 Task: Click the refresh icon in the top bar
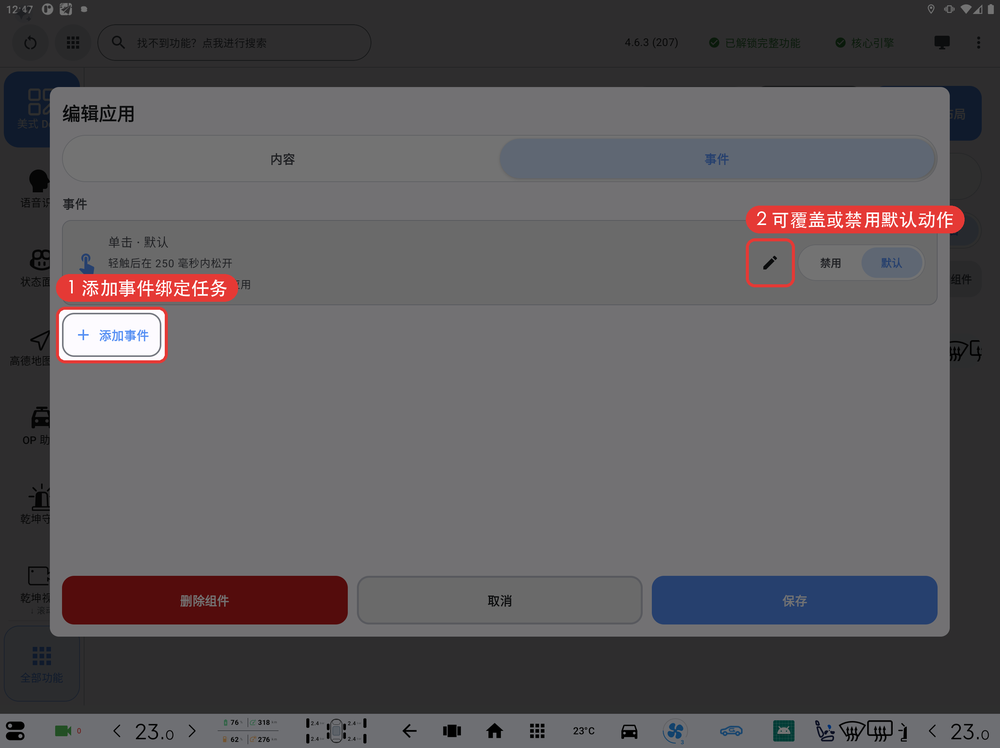30,43
